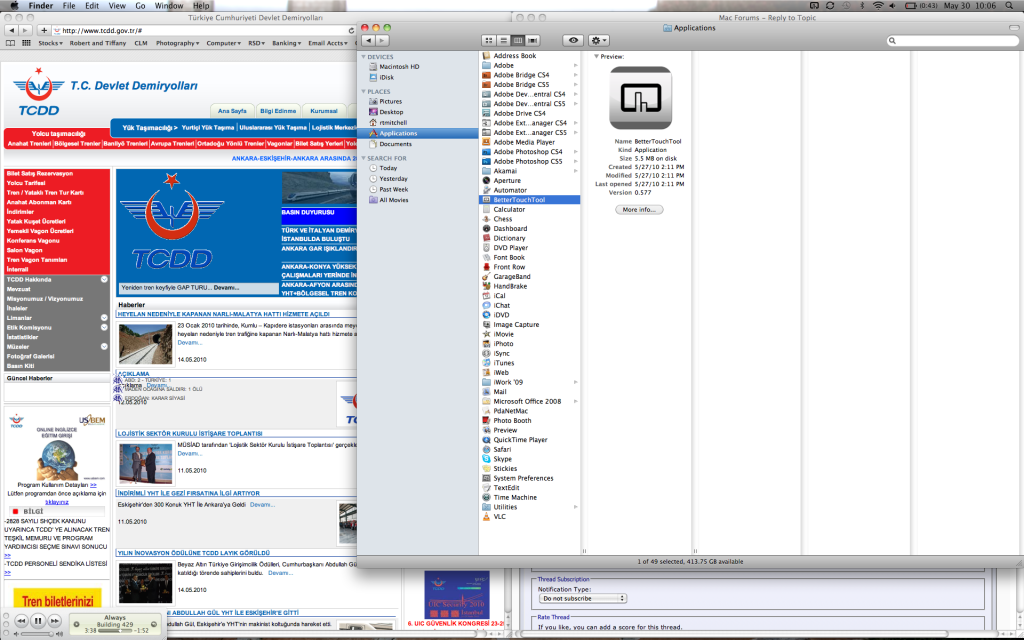Switch Finder to list view
Image resolution: width=1024 pixels, height=640 pixels.
pyautogui.click(x=504, y=40)
